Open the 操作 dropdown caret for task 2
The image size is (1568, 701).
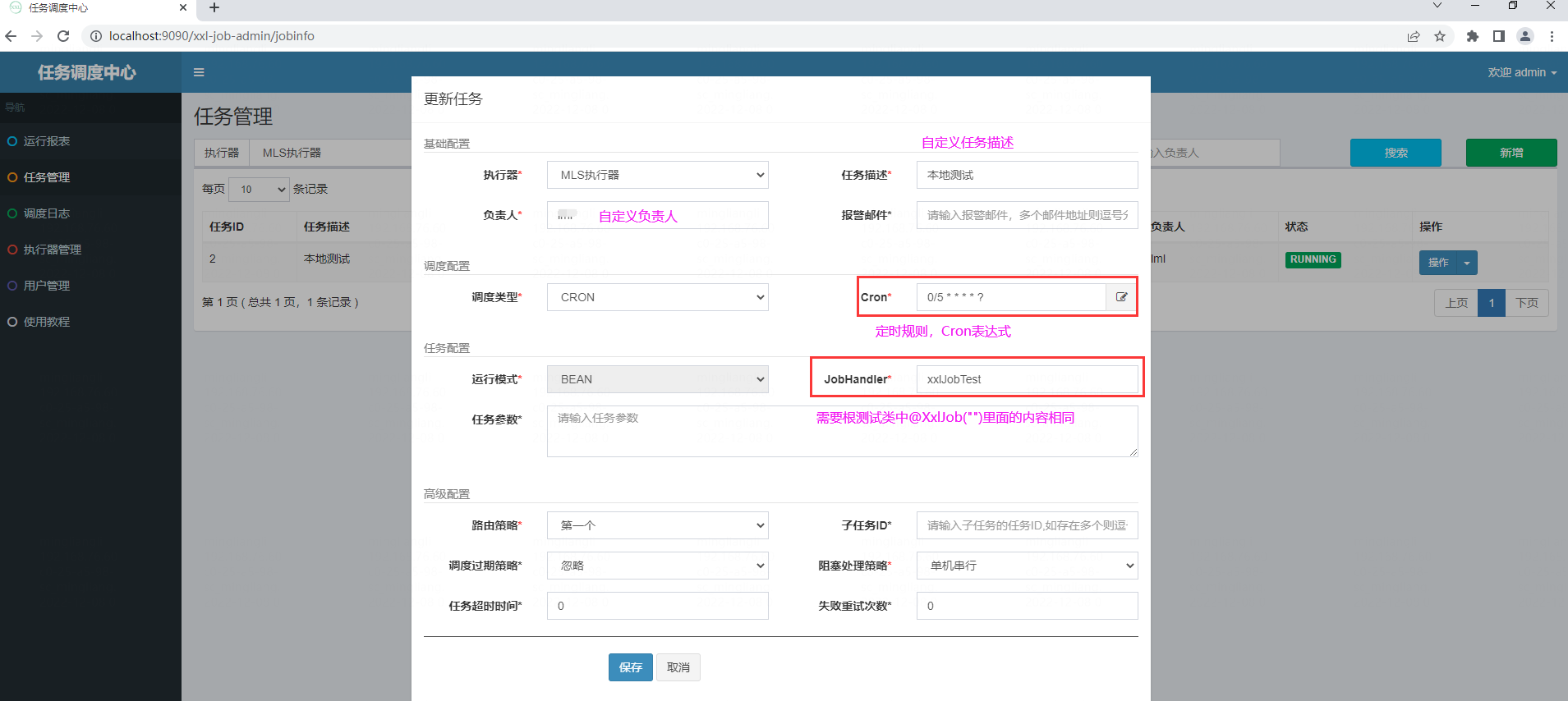[x=1467, y=263]
